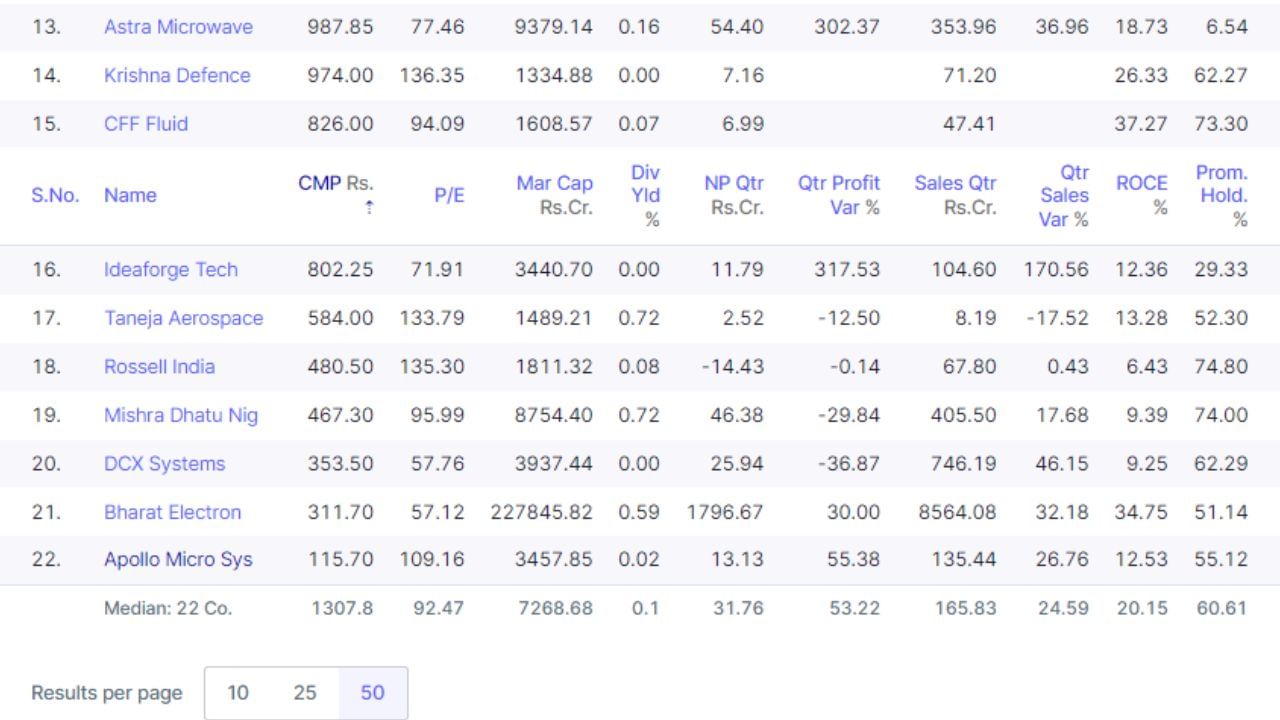
Task: Click Mishra Dhatu Nig sales 405.50
Action: coord(966,416)
